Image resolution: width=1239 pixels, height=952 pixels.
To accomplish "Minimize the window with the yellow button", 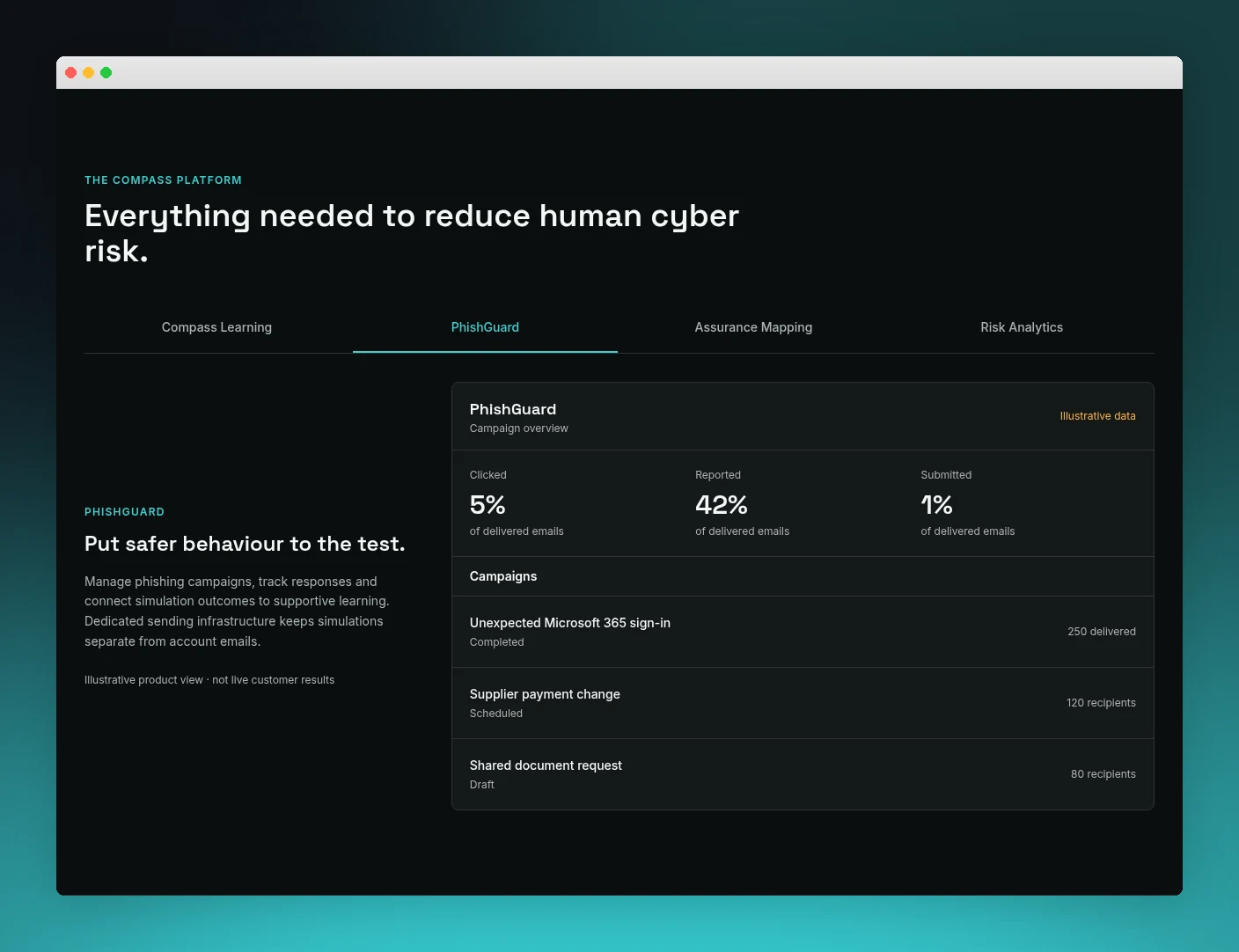I will tap(89, 73).
